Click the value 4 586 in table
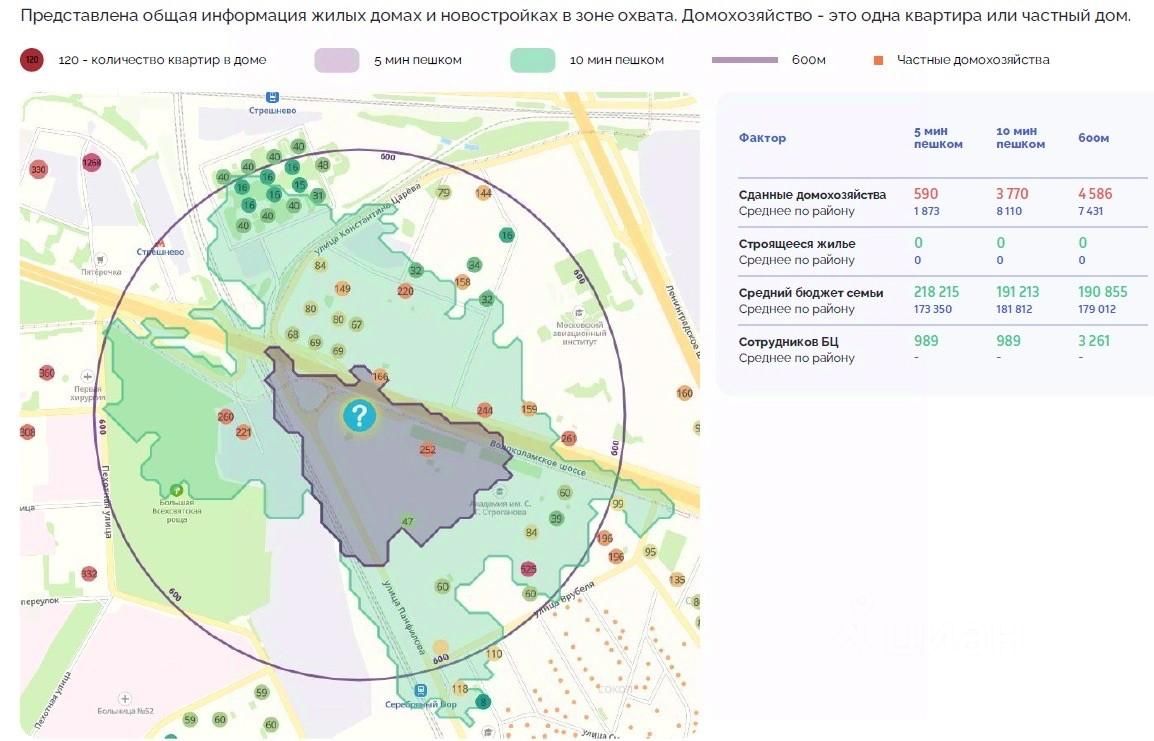This screenshot has width=1154, height=741. (x=1095, y=194)
